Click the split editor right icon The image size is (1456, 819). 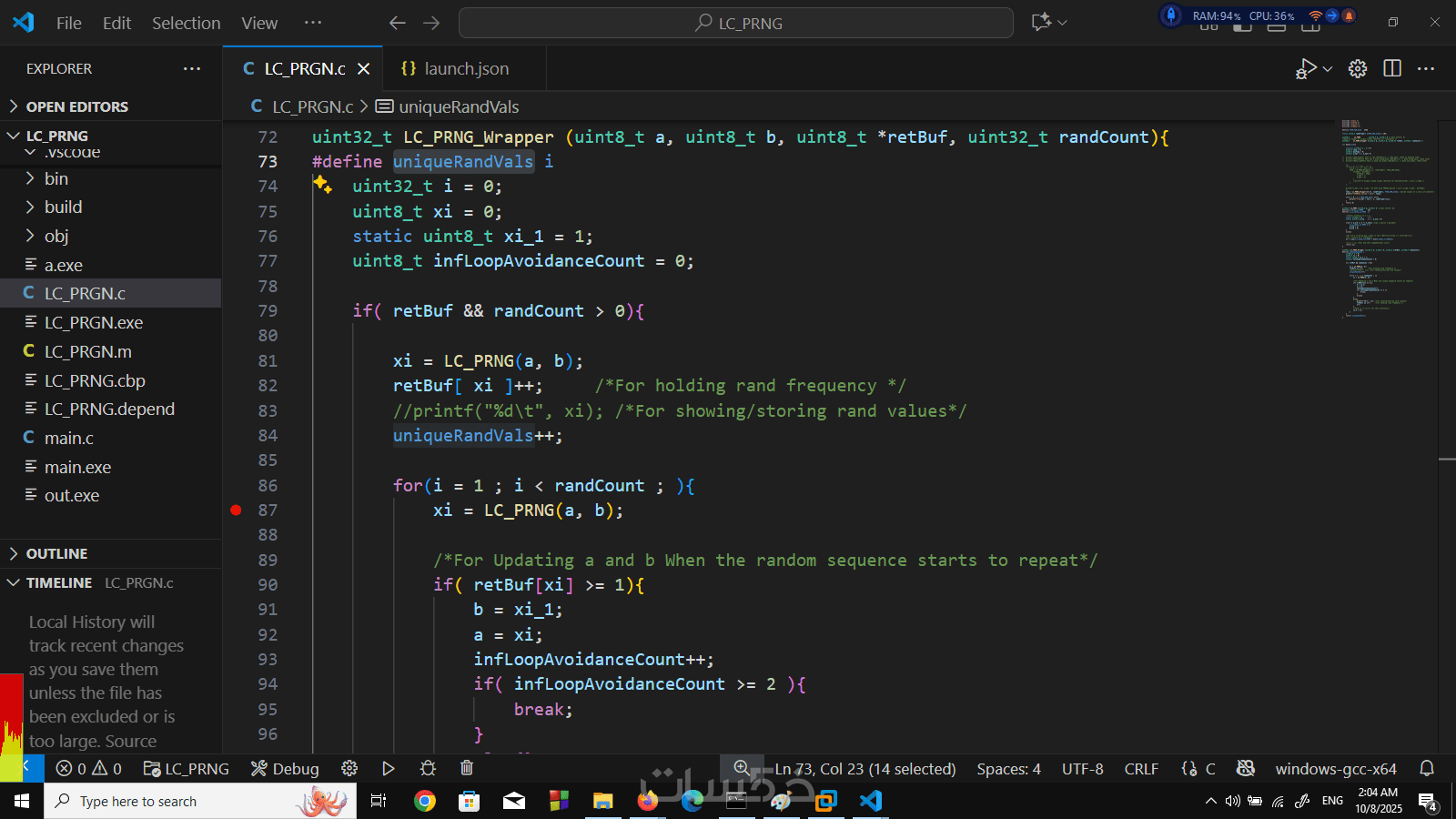[x=1391, y=68]
